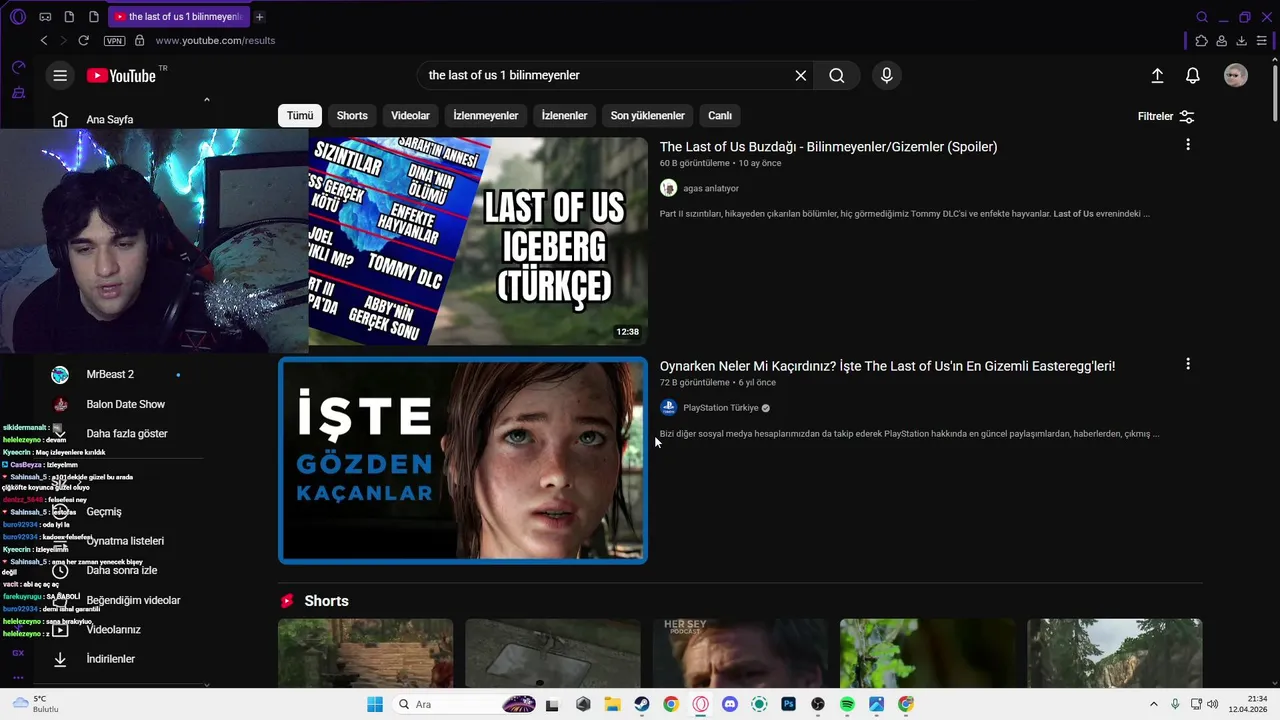The height and width of the screenshot is (720, 1280).
Task: Open File Explorer from the taskbar
Action: [612, 704]
